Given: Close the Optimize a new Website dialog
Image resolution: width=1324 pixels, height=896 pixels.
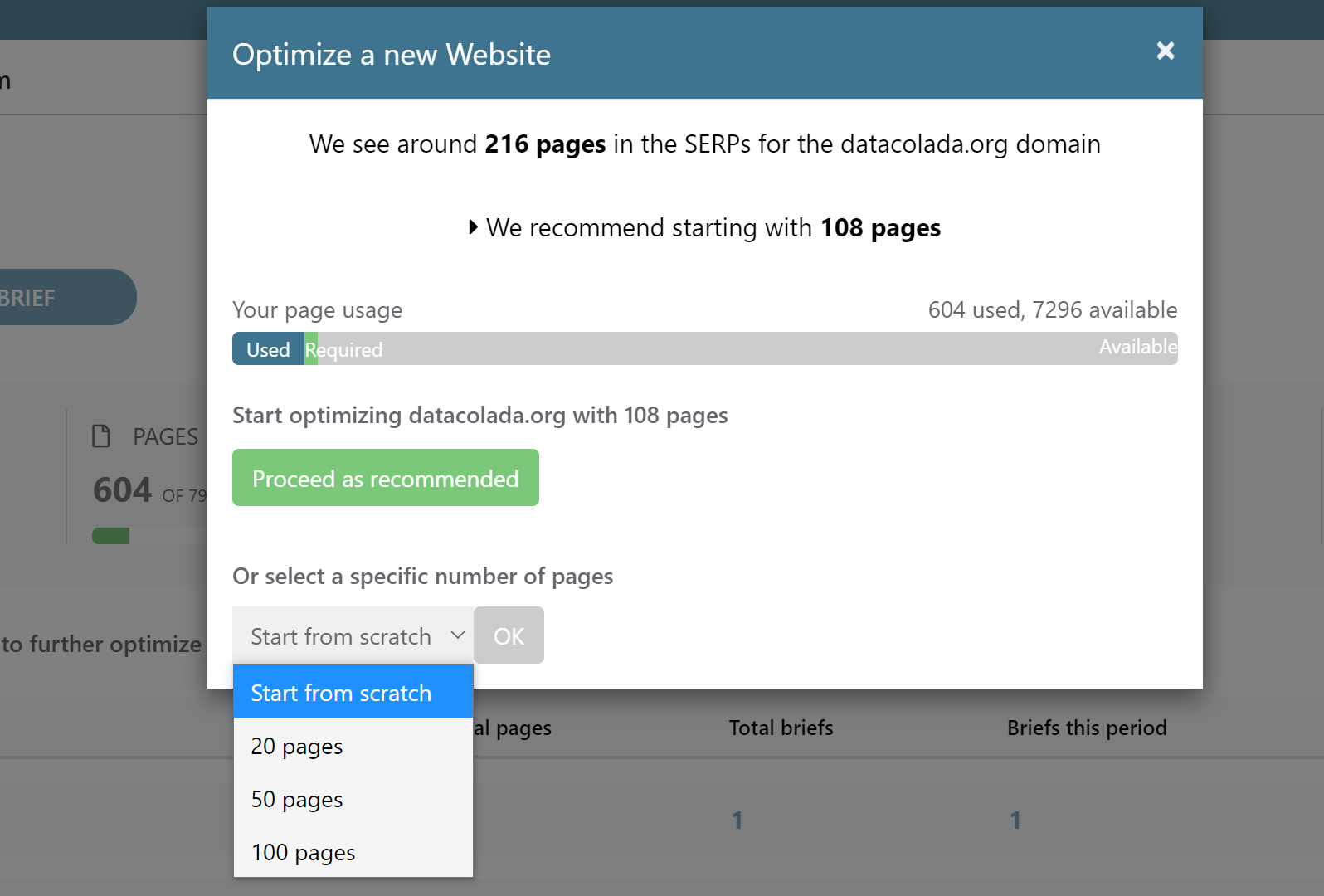Looking at the screenshot, I should [1166, 51].
